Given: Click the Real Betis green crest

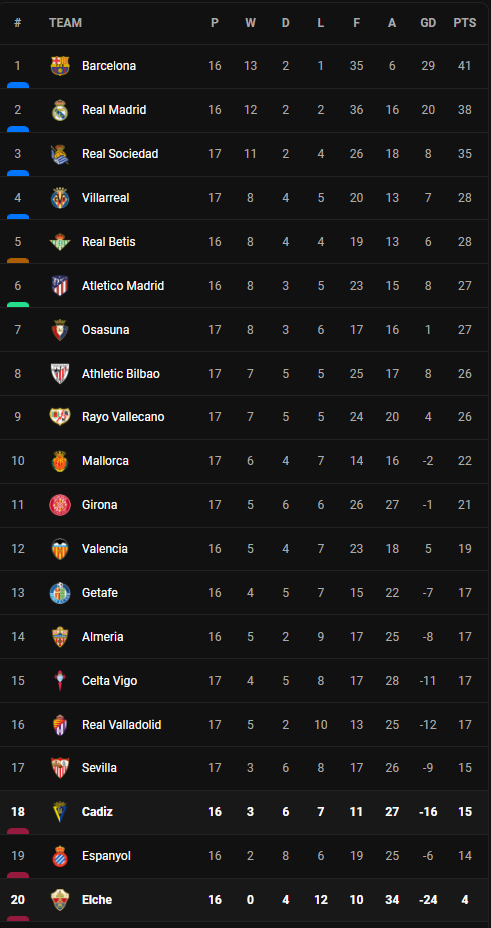Looking at the screenshot, I should point(60,241).
